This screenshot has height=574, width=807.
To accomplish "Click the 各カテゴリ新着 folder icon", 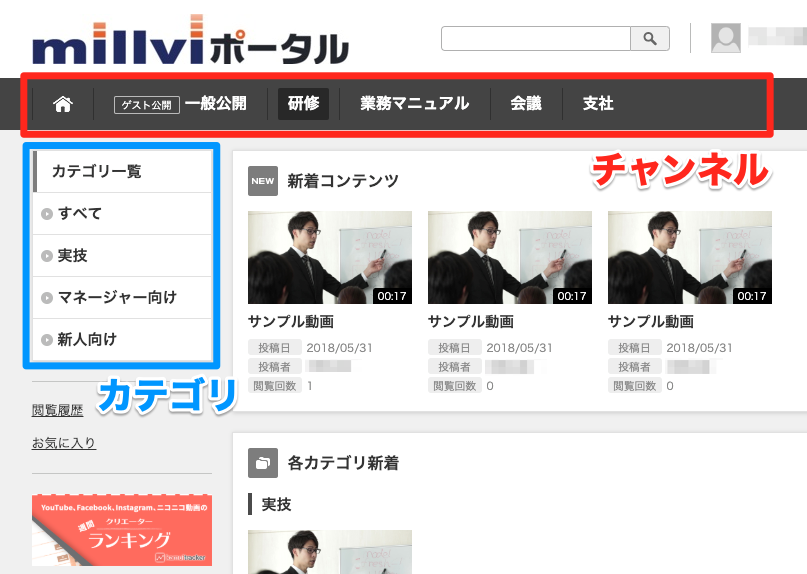I will 262,463.
